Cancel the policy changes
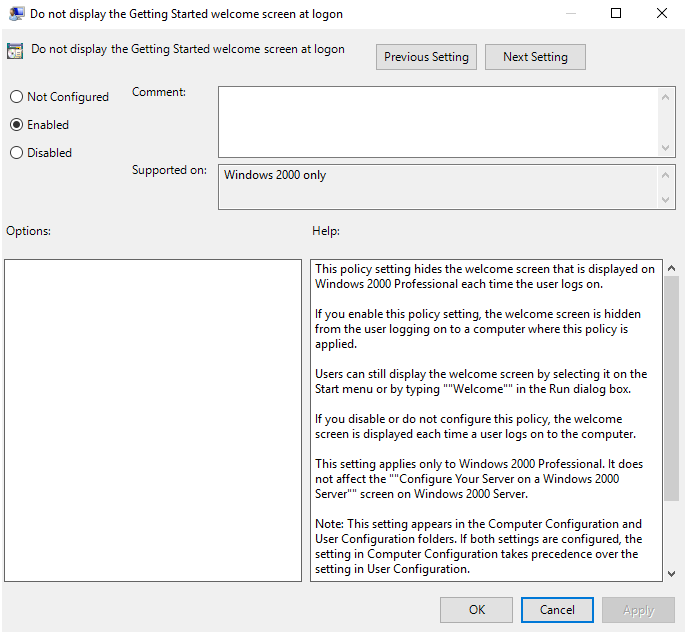This screenshot has height=634, width=687. click(x=557, y=610)
